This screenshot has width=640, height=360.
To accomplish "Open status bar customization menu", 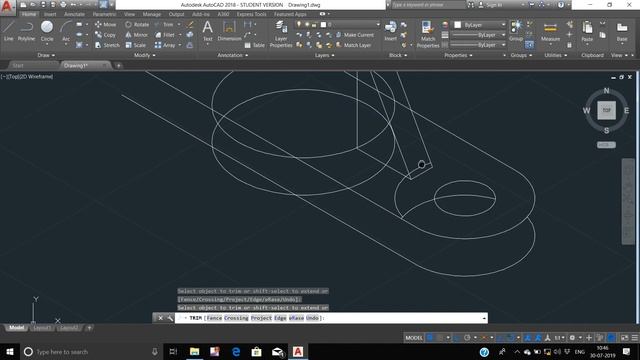I will pyautogui.click(x=635, y=338).
